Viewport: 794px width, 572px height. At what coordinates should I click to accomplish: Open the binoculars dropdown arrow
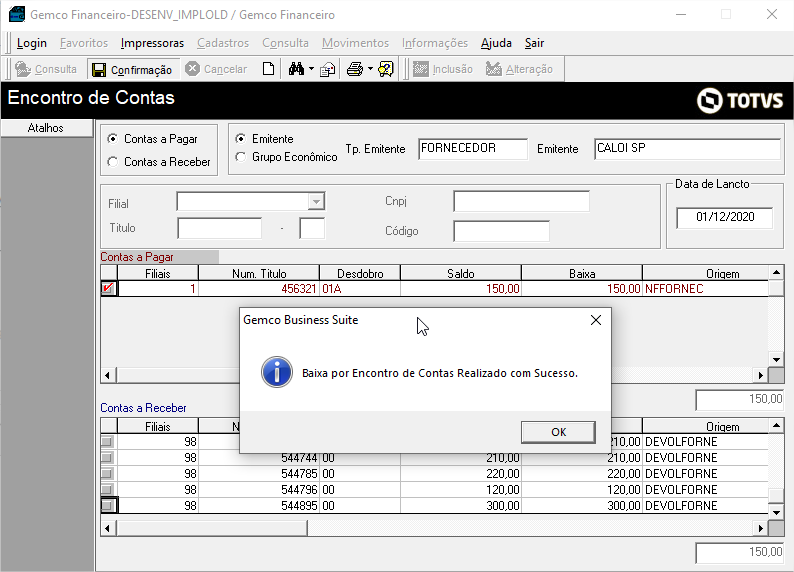pyautogui.click(x=311, y=69)
